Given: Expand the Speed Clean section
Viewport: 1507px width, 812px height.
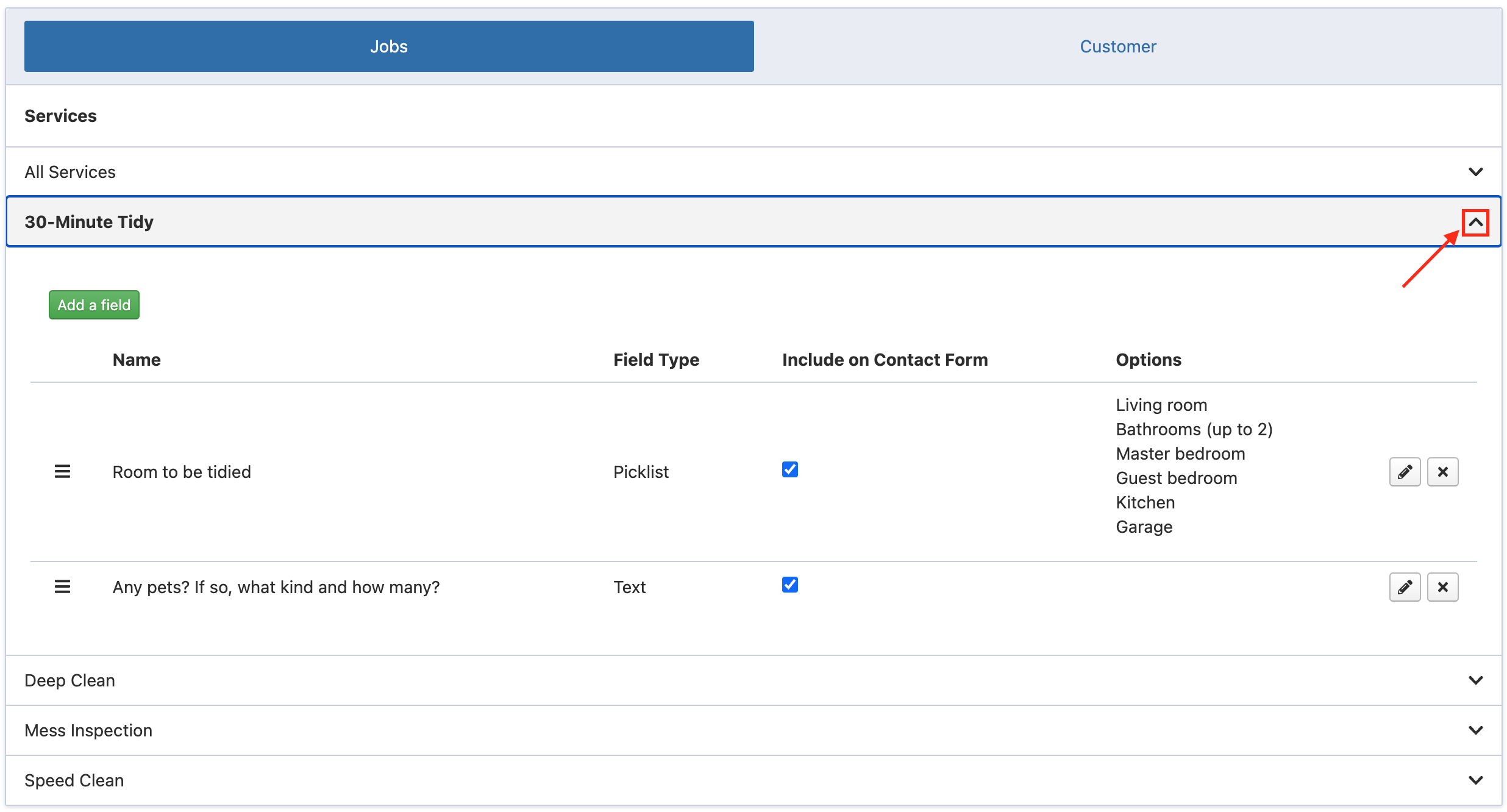Looking at the screenshot, I should (1475, 780).
